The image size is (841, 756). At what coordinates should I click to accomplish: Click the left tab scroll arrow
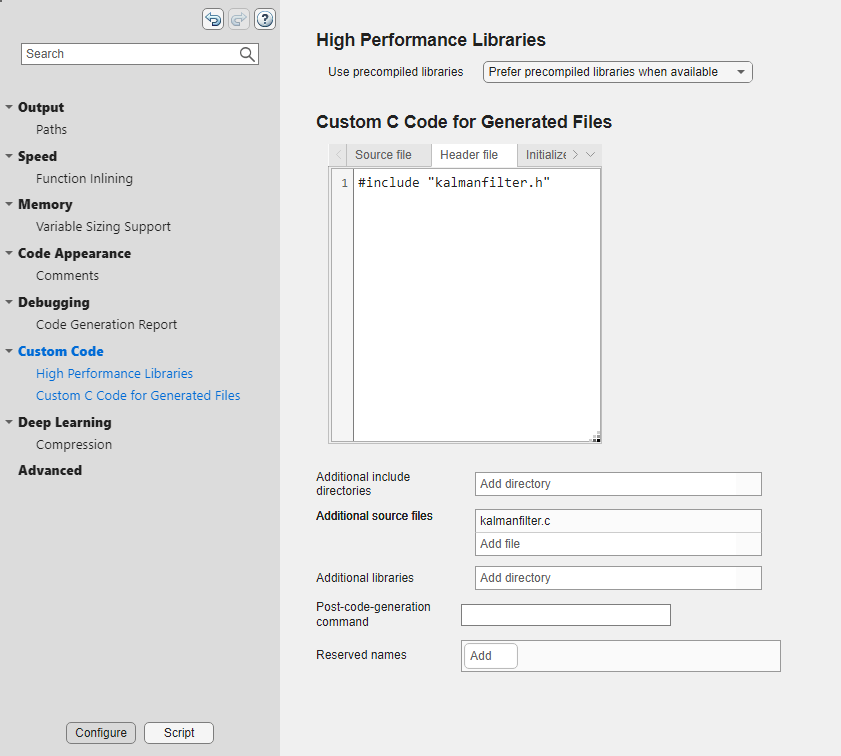339,155
